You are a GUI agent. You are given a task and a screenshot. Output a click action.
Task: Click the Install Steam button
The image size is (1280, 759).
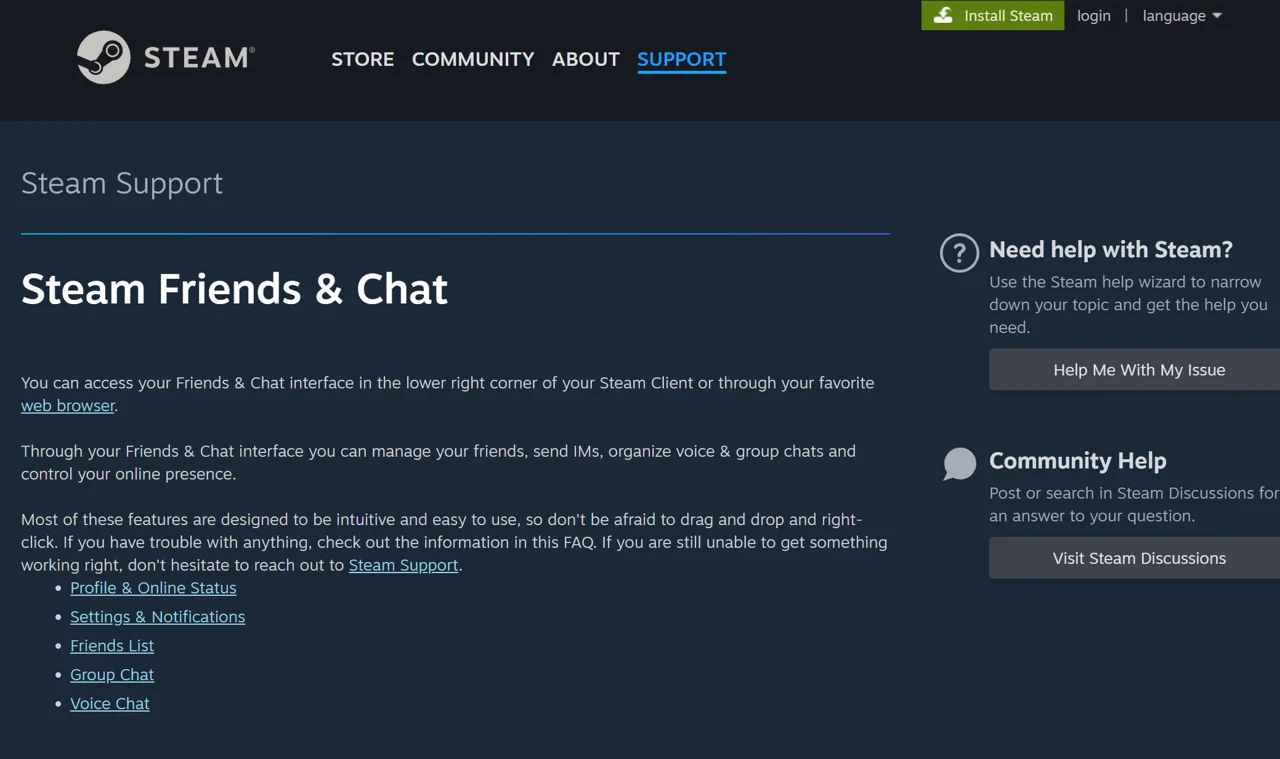(x=993, y=15)
